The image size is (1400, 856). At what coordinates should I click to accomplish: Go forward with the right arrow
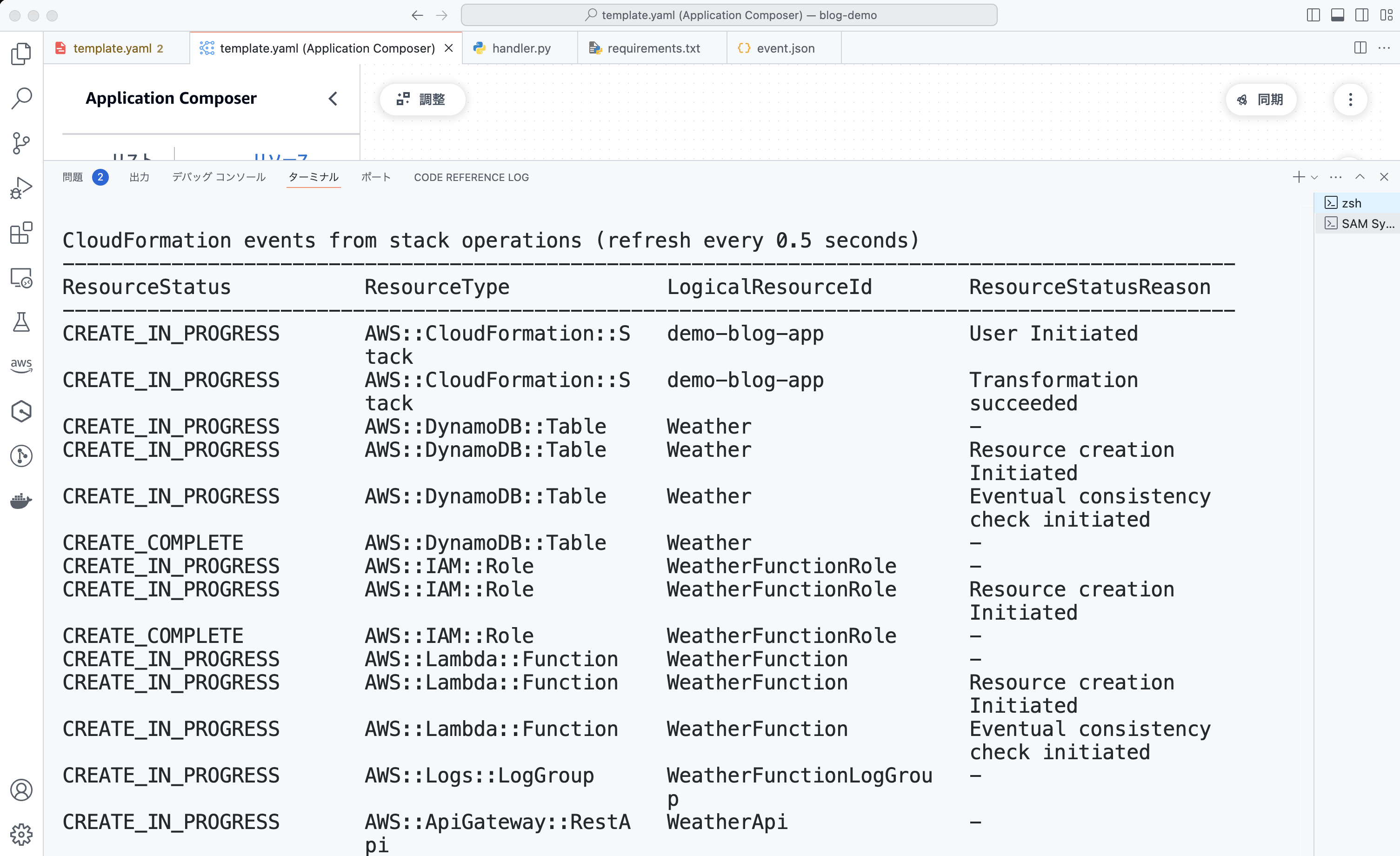441,15
